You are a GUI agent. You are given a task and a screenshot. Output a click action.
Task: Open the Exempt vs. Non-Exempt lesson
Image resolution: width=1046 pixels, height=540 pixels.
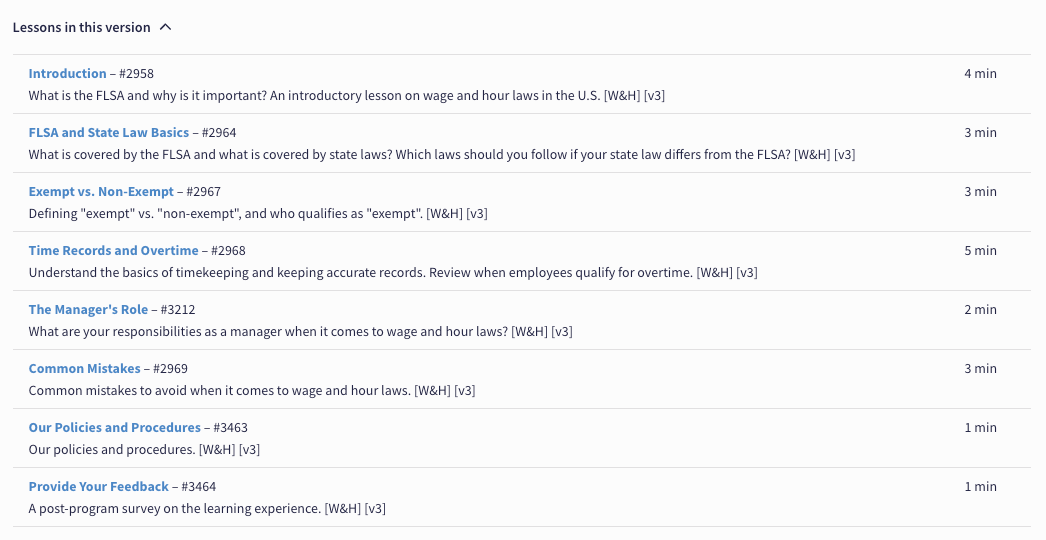point(101,192)
